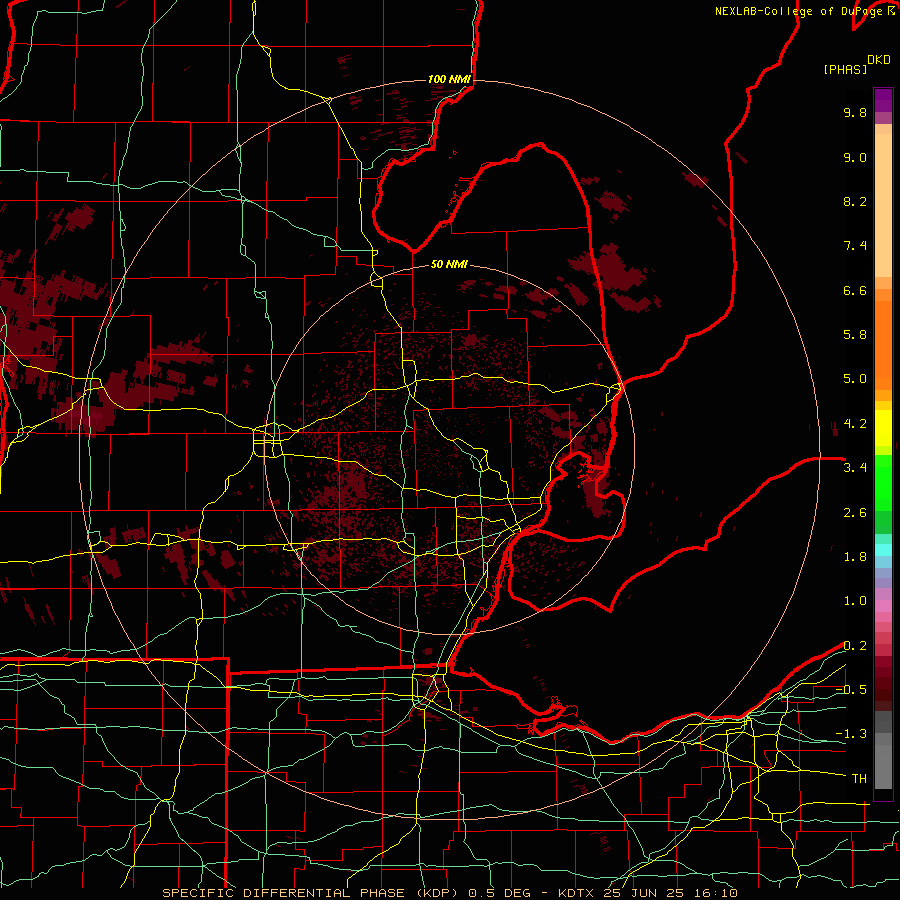Image resolution: width=900 pixels, height=900 pixels.
Task: Click the -0.5 legend value
Action: click(851, 690)
